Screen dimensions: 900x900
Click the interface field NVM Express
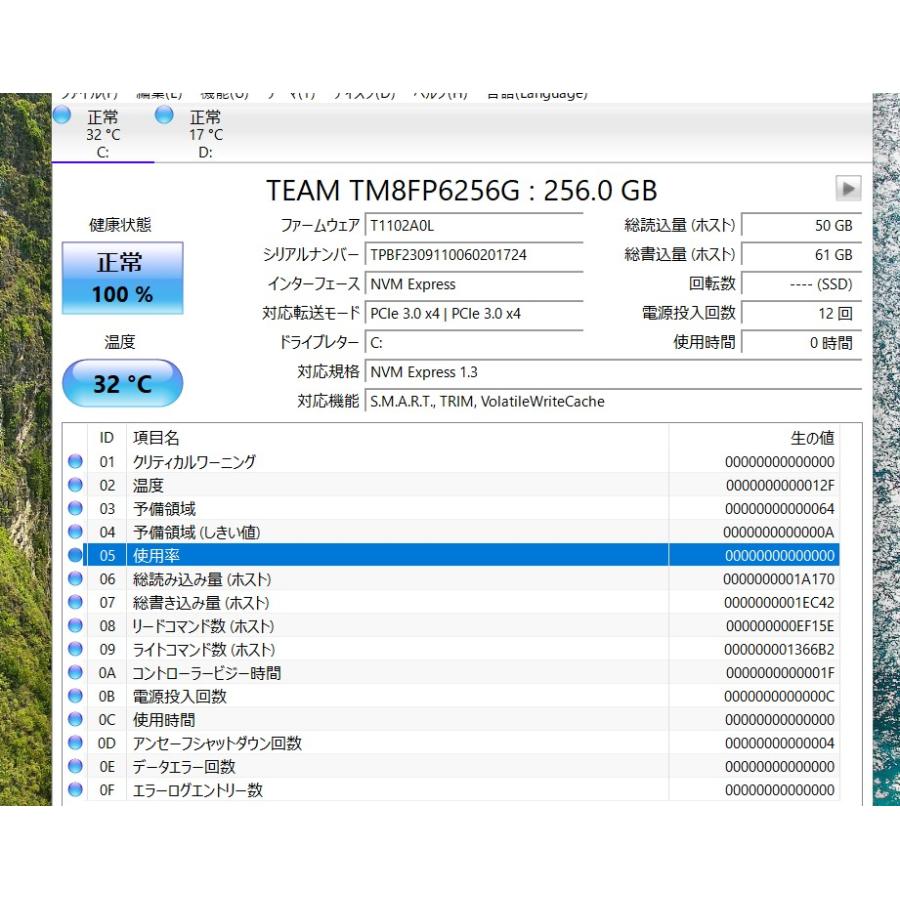click(x=474, y=284)
